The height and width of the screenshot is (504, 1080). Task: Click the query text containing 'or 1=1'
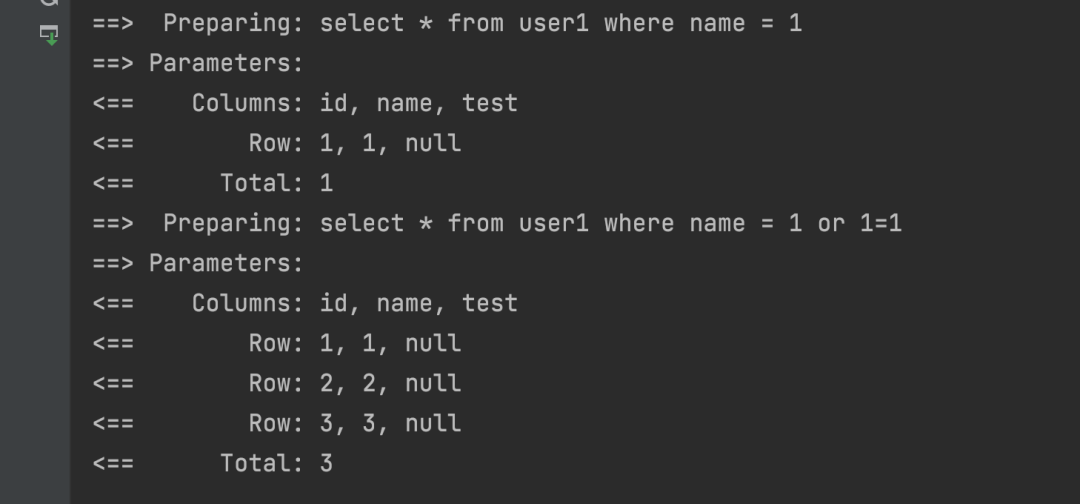coord(611,224)
